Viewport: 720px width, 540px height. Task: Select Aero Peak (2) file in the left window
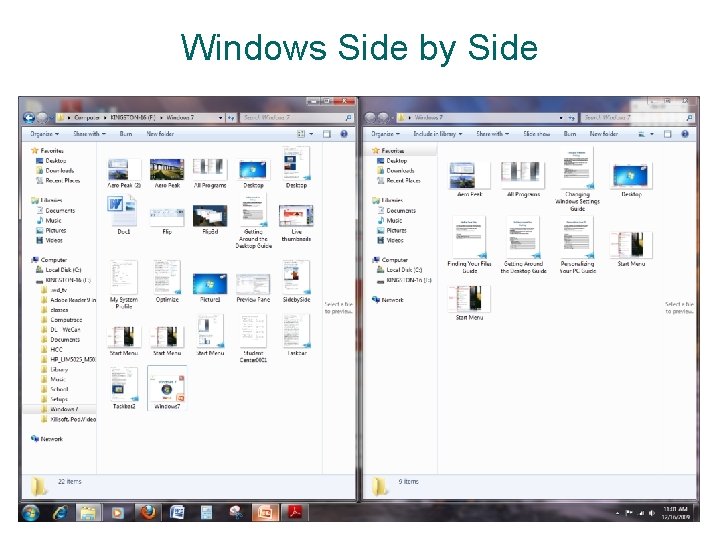pyautogui.click(x=124, y=174)
